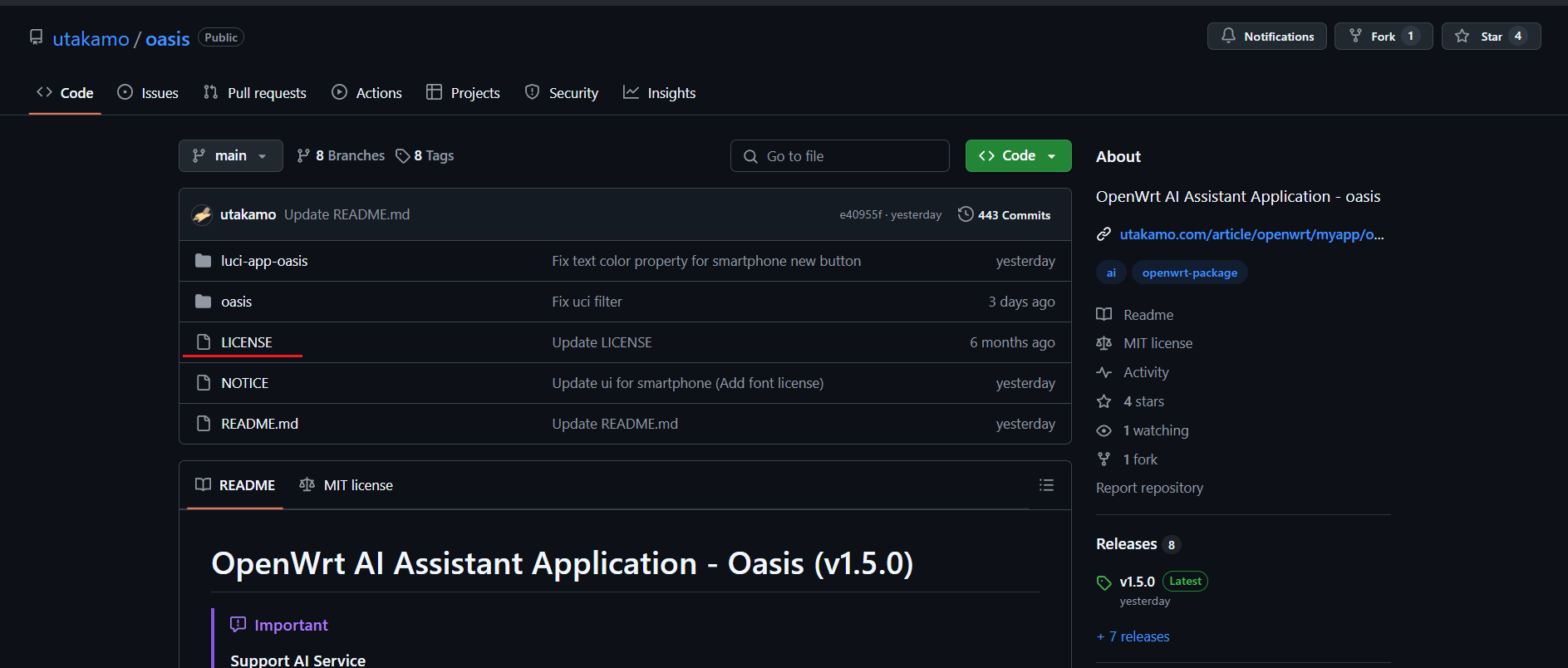Open the Pull requests tab
The width and height of the screenshot is (1568, 668).
(x=255, y=93)
